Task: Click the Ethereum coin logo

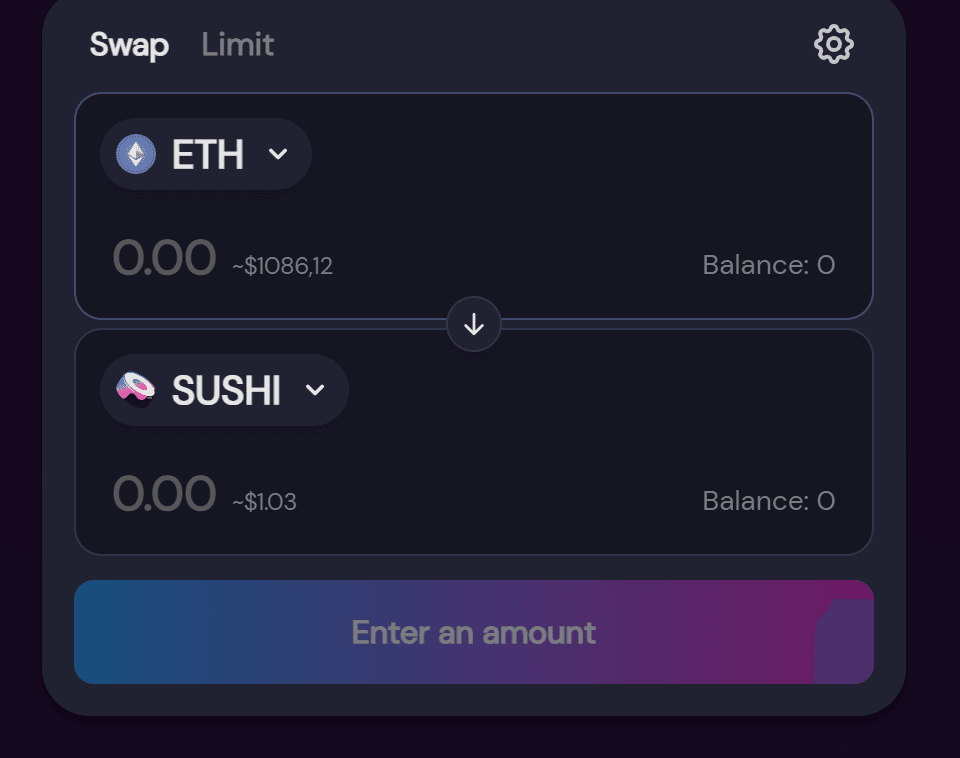Action: 136,154
